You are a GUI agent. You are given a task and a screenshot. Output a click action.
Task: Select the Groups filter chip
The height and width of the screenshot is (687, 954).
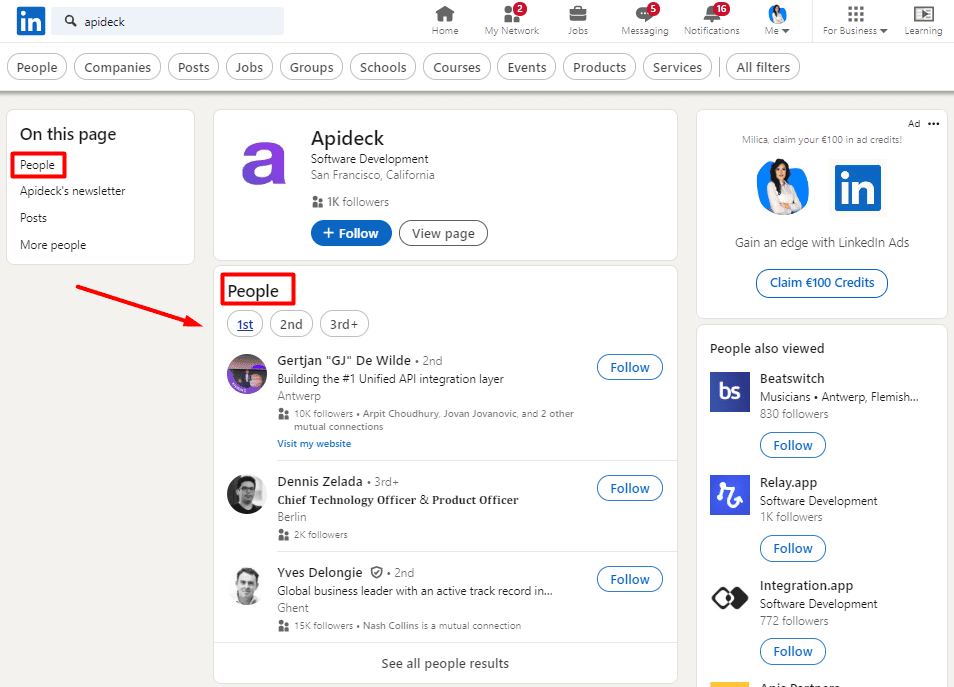(x=312, y=67)
